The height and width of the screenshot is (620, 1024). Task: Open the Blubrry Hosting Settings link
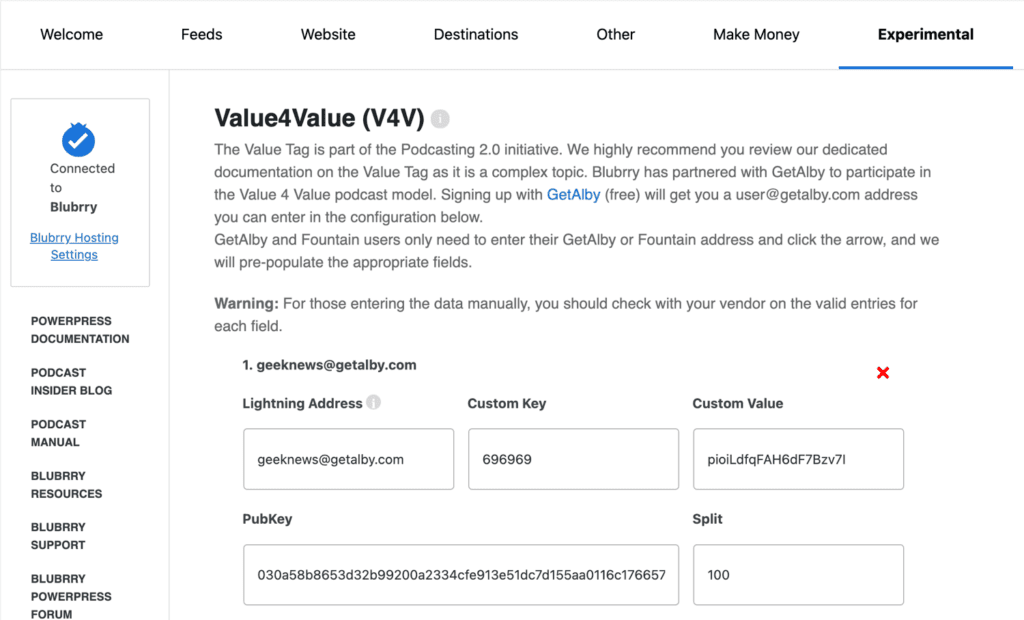pyautogui.click(x=74, y=246)
